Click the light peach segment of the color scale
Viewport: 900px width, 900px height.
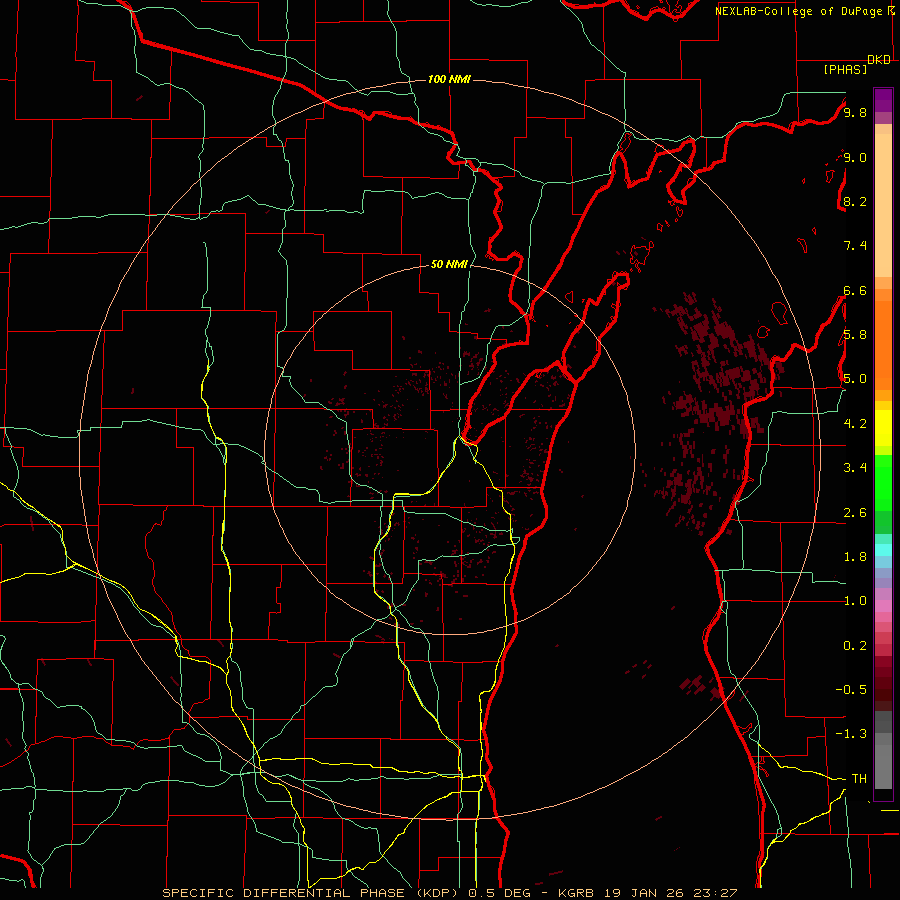[x=883, y=205]
